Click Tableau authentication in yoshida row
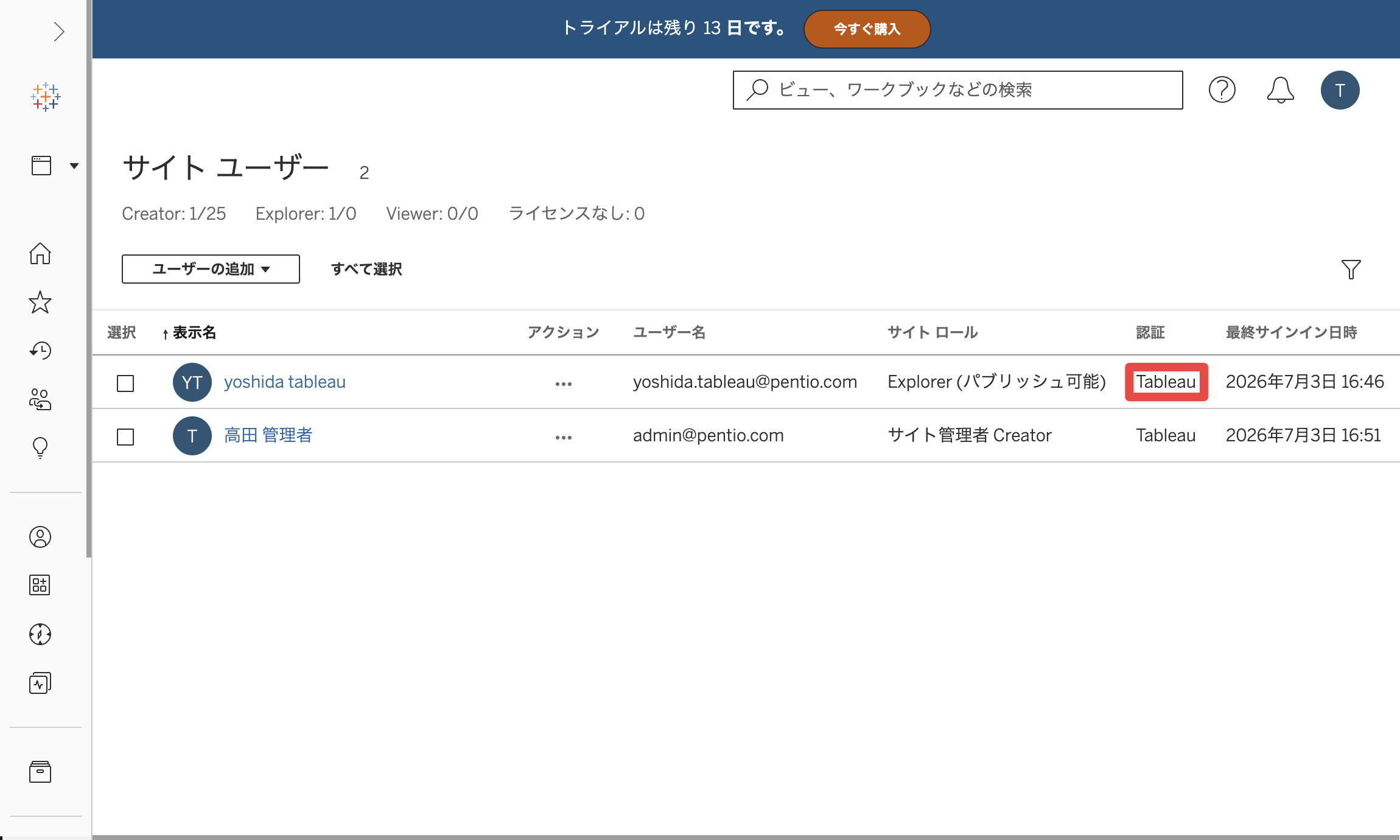Screen dimensions: 1400x840 pos(1166,382)
